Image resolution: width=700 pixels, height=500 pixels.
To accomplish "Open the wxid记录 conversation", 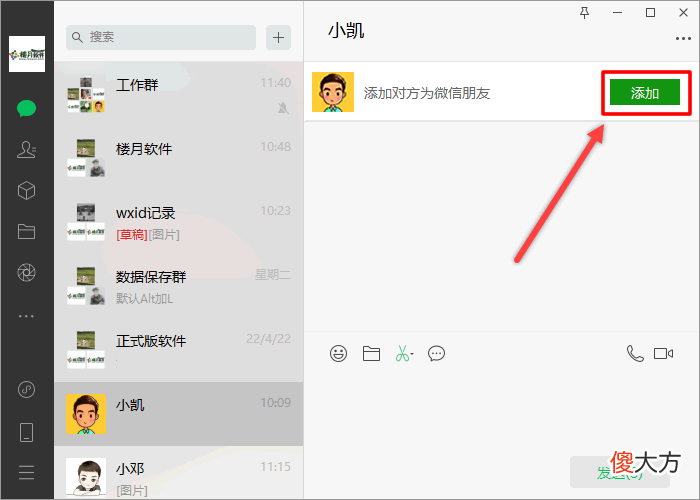I will 179,222.
